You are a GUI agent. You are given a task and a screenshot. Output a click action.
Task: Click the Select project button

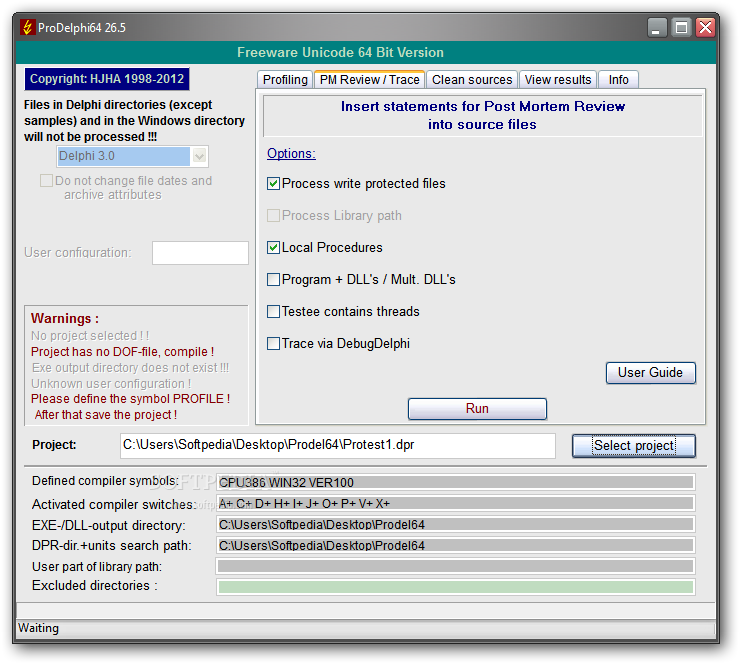[x=634, y=446]
